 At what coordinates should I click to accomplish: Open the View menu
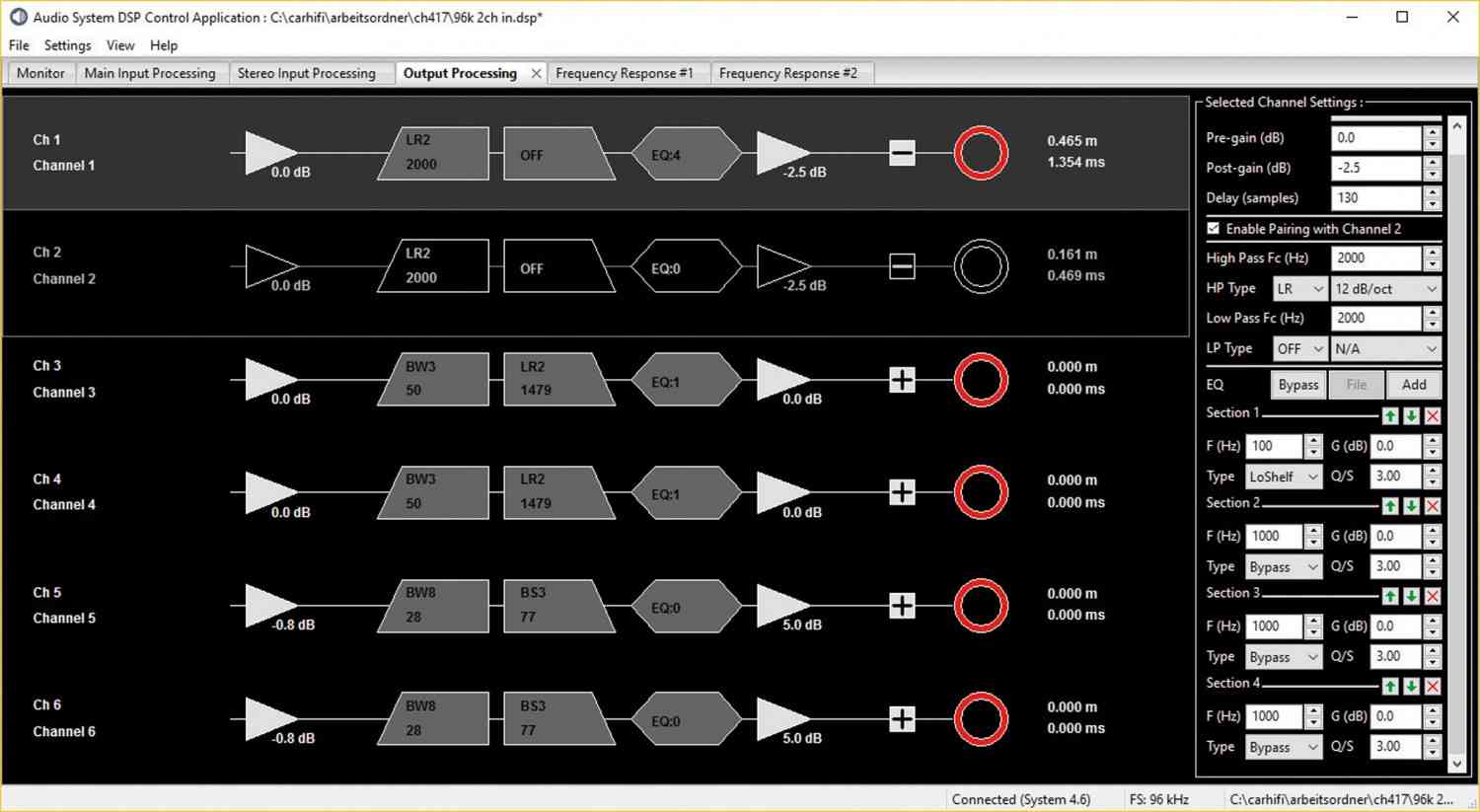coord(120,45)
